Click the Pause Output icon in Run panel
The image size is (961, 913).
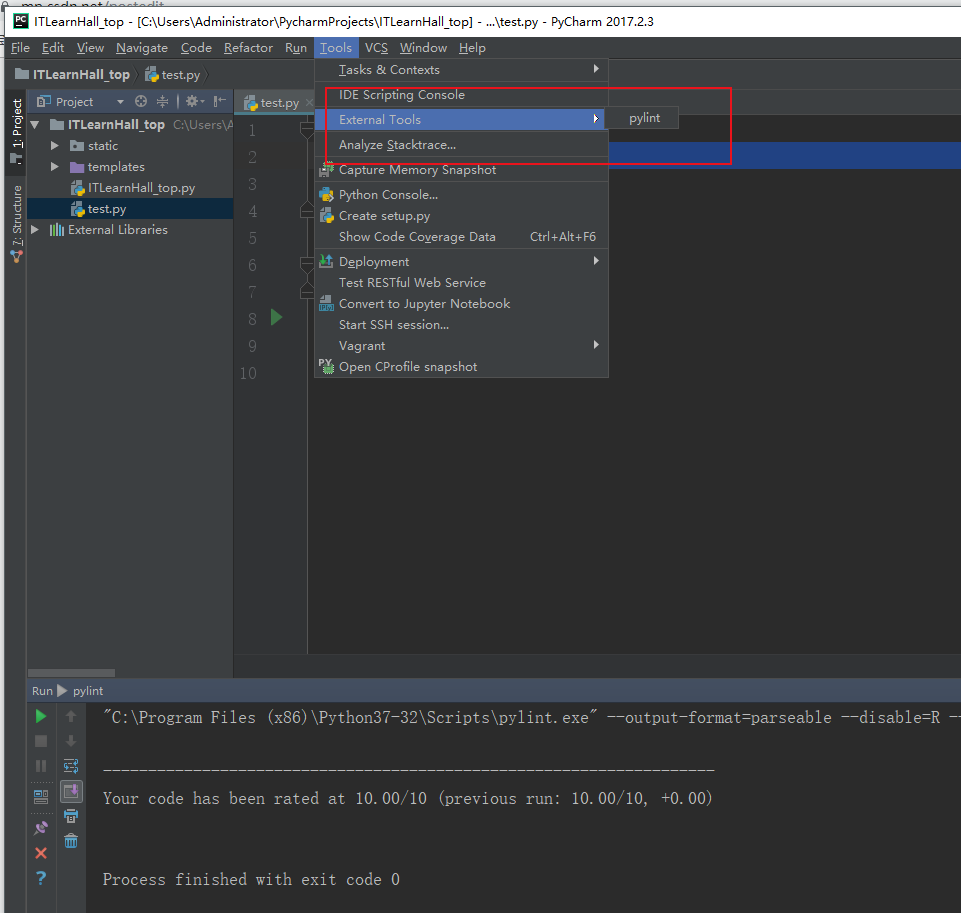pyautogui.click(x=40, y=767)
